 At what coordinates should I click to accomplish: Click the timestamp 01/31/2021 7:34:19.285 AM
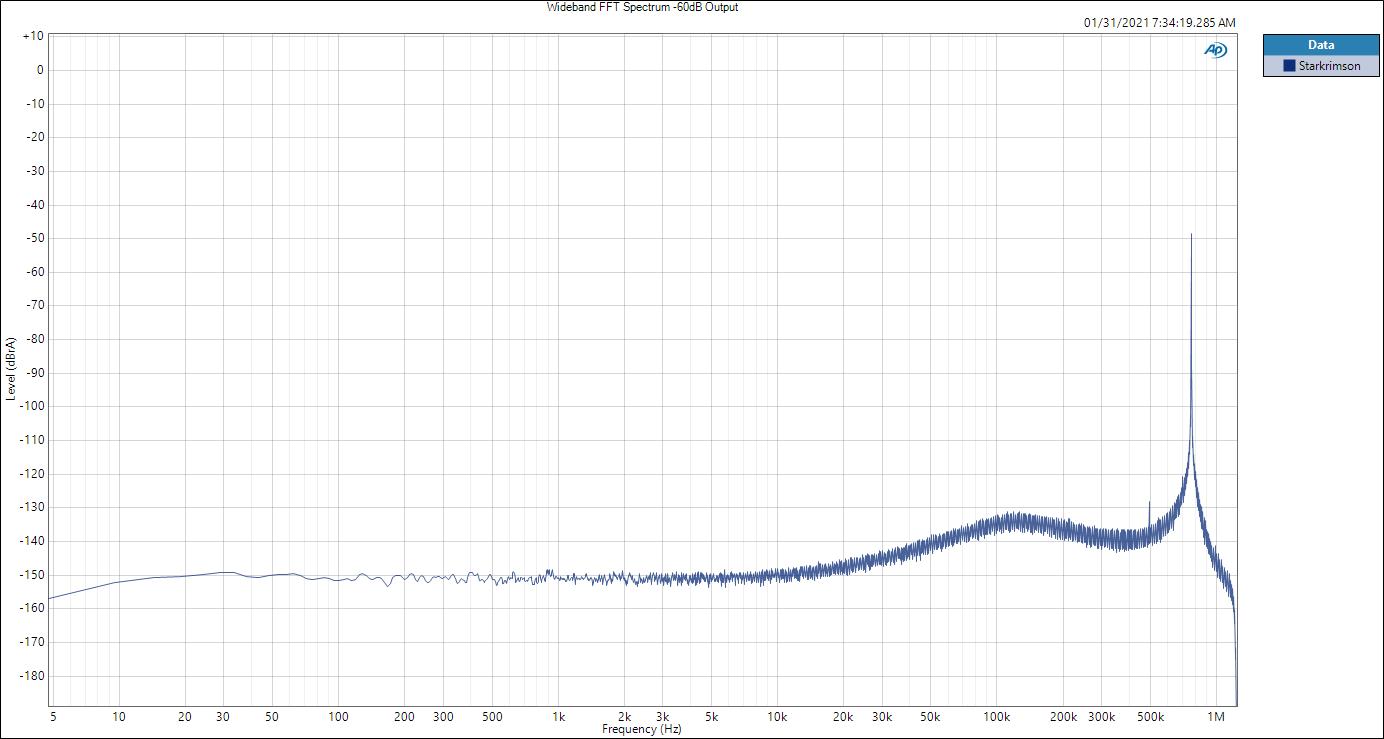(x=1160, y=22)
